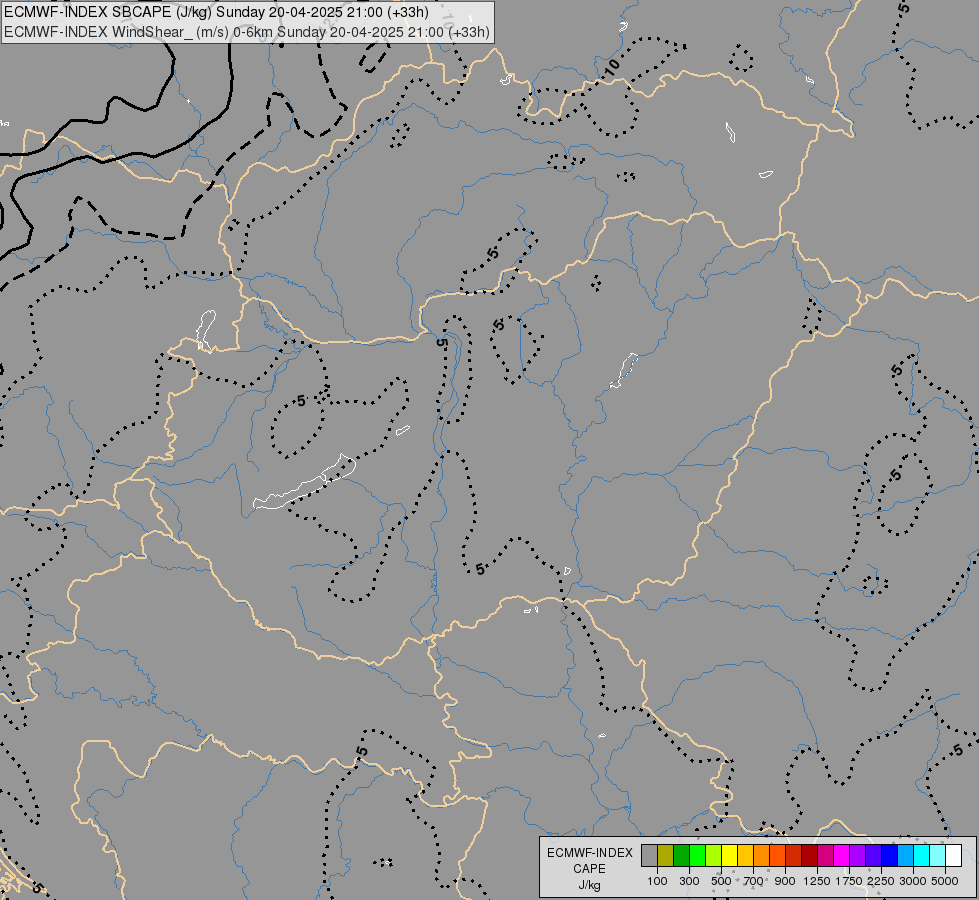
Task: Click the cyan legend swatch right of 3000
Action: tap(922, 855)
